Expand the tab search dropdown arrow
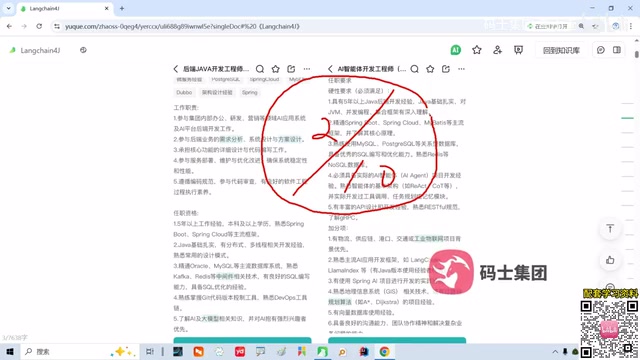640x360 pixels. 8,8
